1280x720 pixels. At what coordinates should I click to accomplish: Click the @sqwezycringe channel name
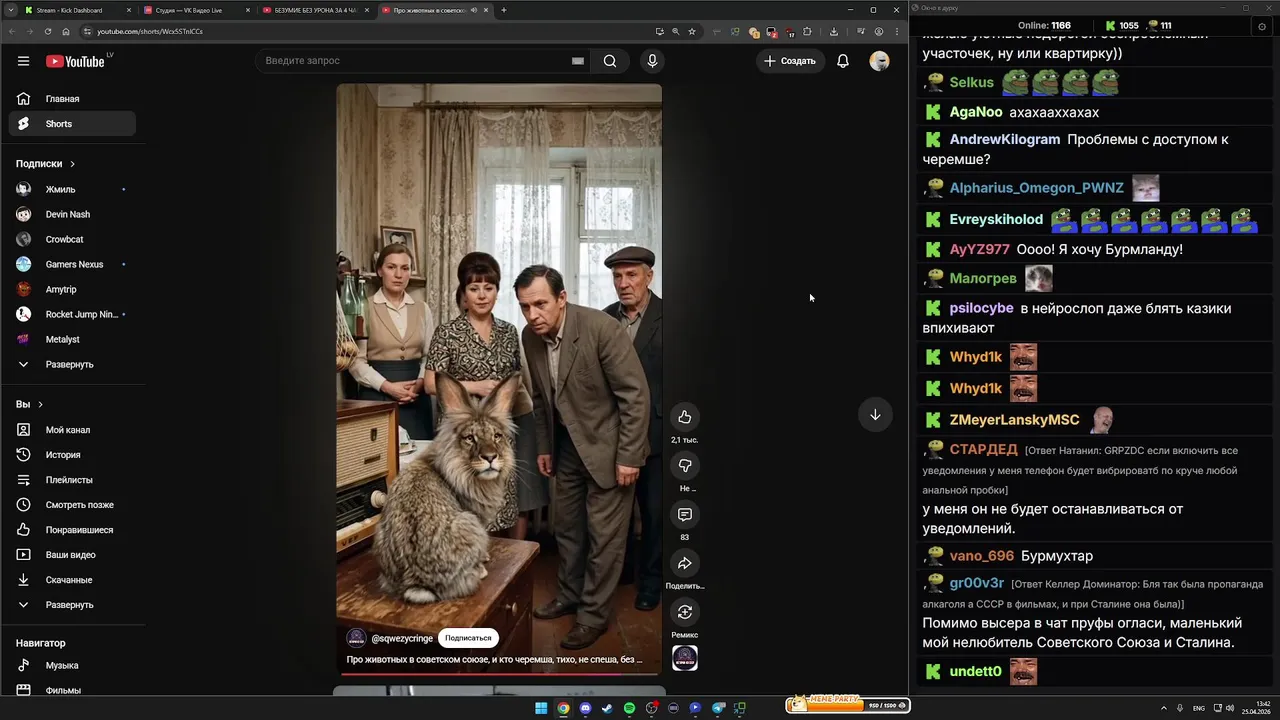point(402,638)
